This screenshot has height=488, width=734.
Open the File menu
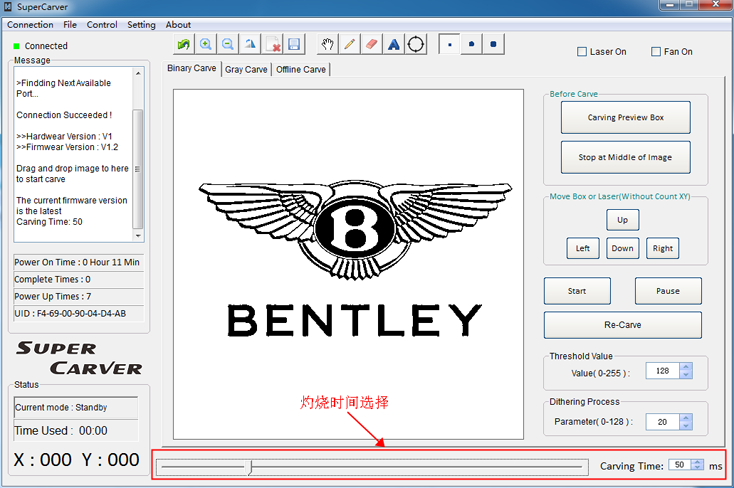(x=70, y=25)
